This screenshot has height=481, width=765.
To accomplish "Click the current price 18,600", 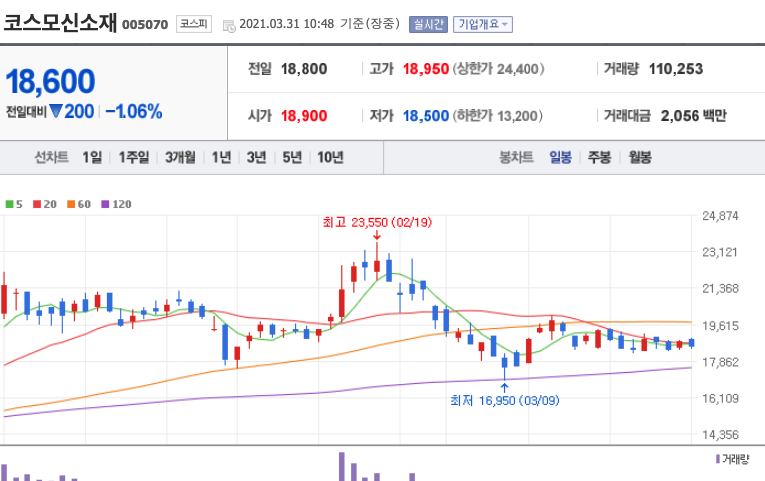I will coord(50,81).
